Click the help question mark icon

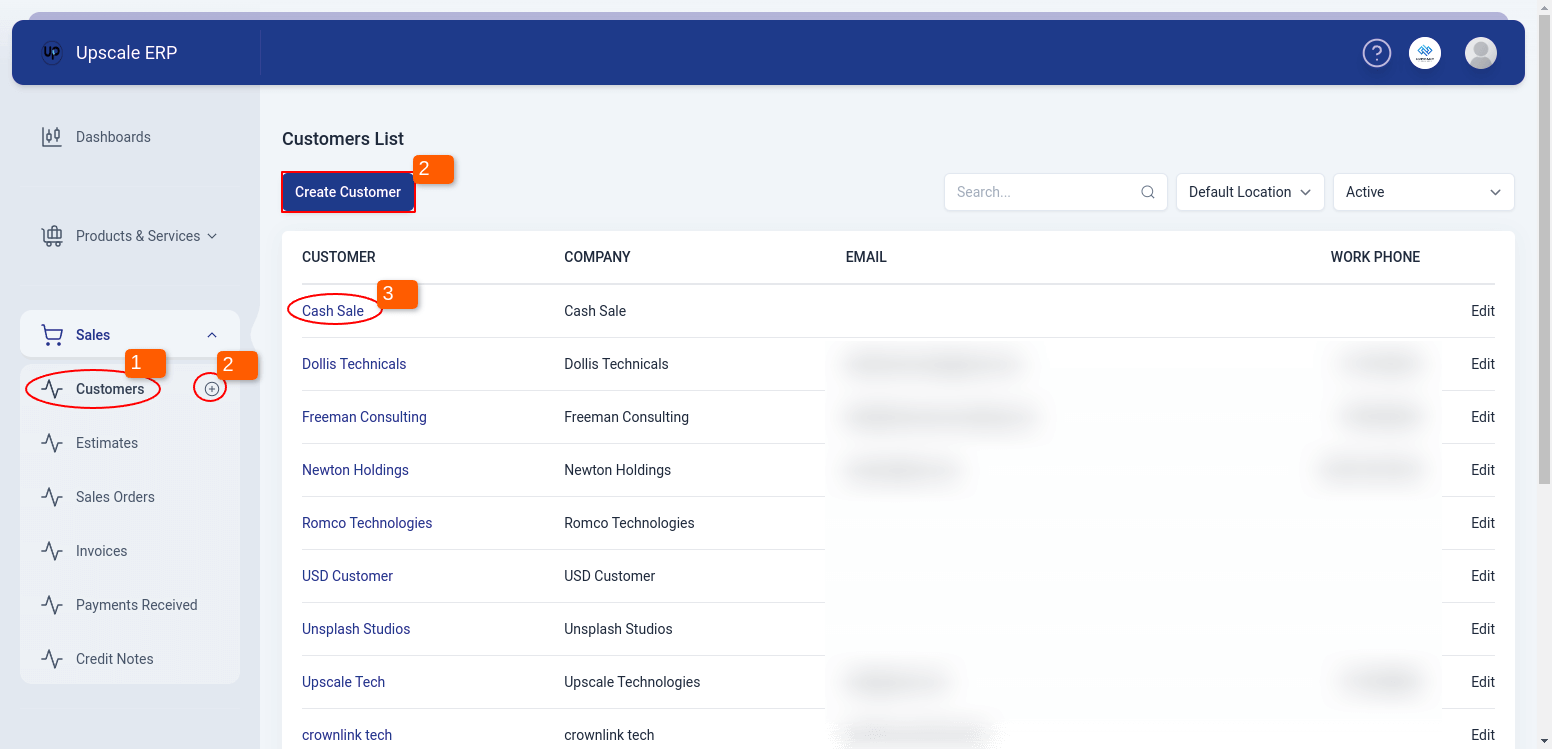[x=1377, y=53]
